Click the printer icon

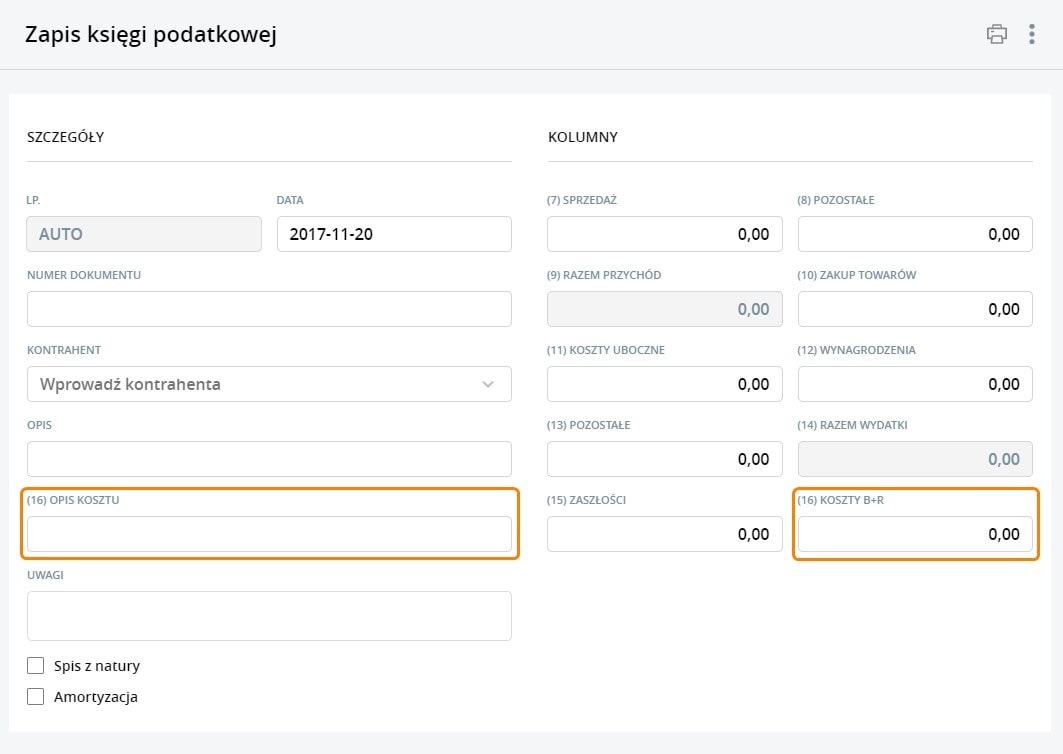996,34
